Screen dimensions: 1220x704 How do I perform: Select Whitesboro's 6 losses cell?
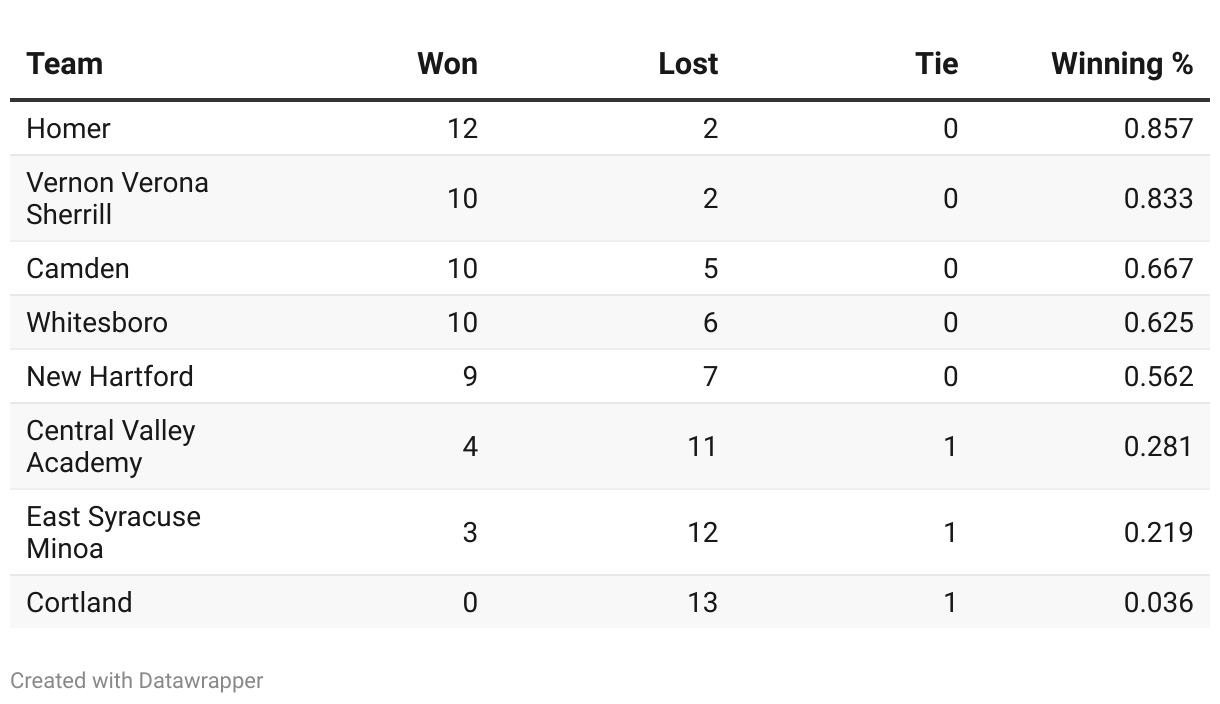(710, 322)
